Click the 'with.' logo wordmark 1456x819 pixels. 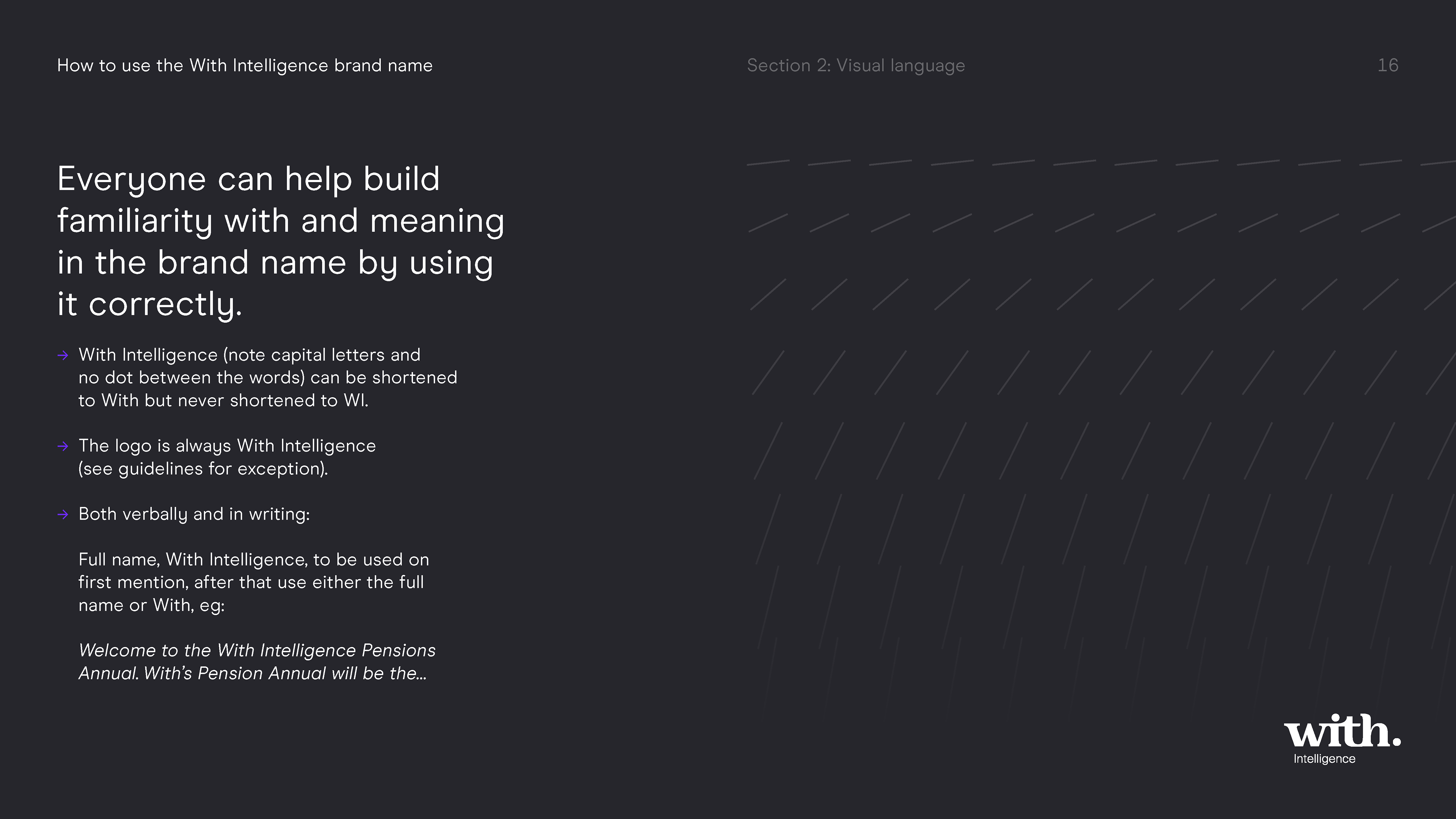click(1342, 731)
